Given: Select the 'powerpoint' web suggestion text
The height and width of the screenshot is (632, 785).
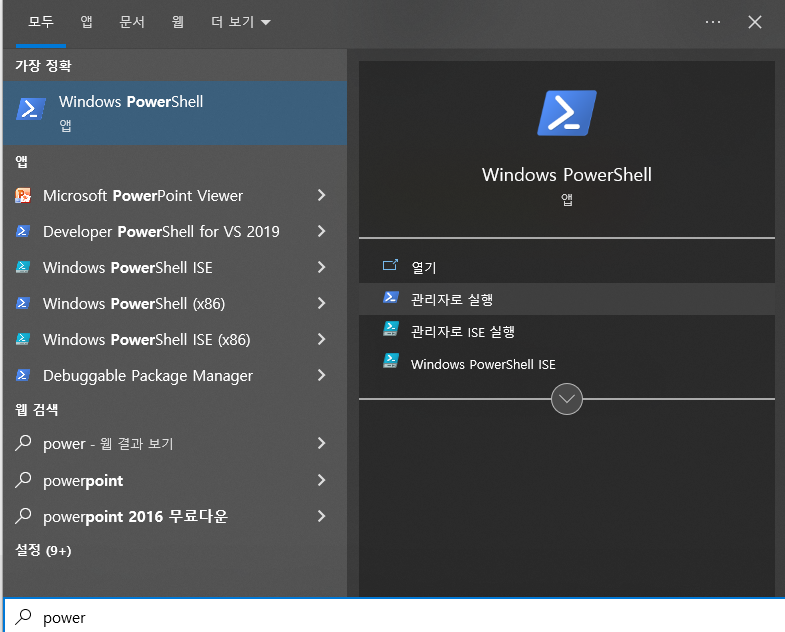Looking at the screenshot, I should (x=83, y=481).
